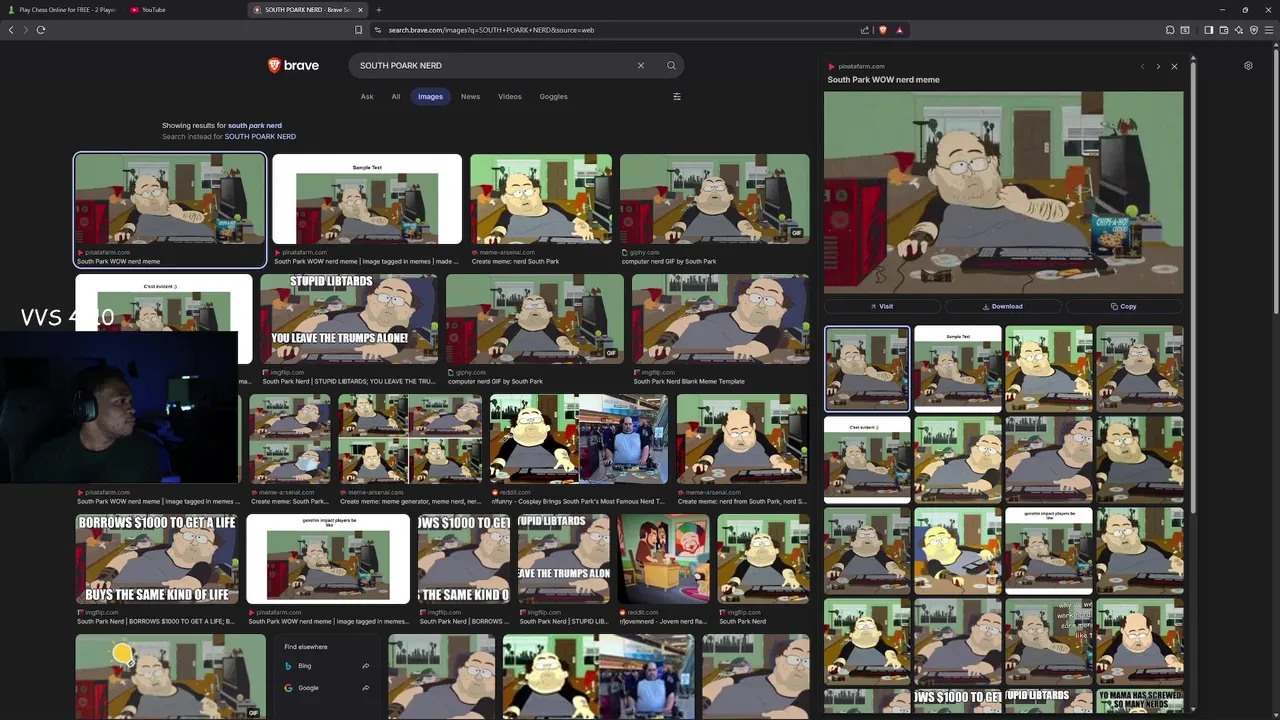Reload the current page

(x=41, y=30)
